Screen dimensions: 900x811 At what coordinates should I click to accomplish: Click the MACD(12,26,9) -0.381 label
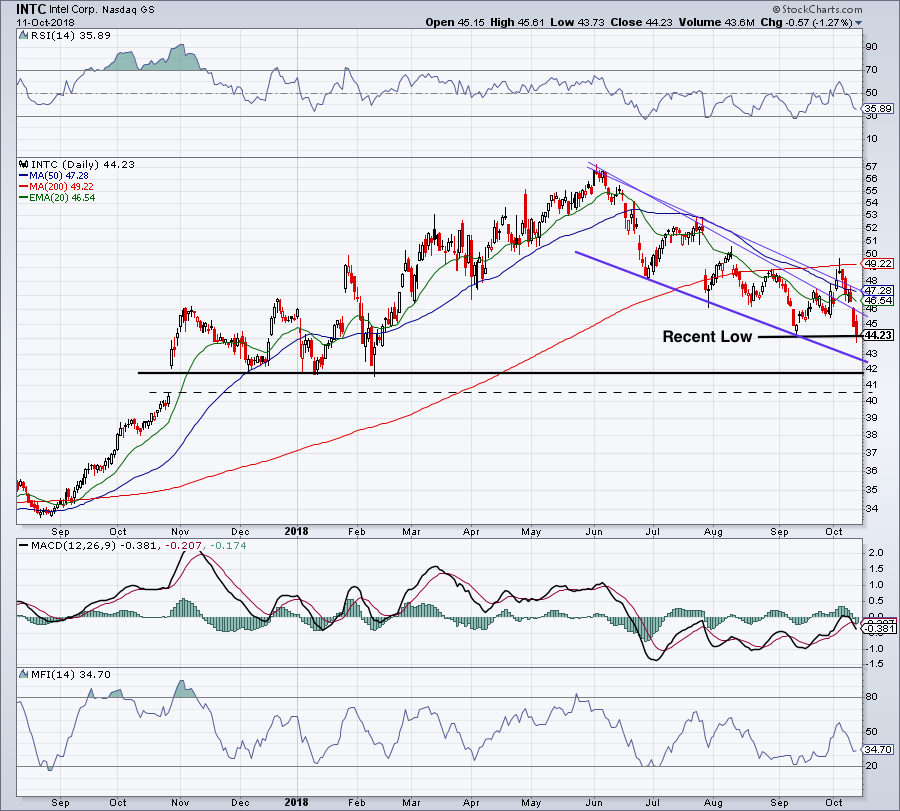93,545
